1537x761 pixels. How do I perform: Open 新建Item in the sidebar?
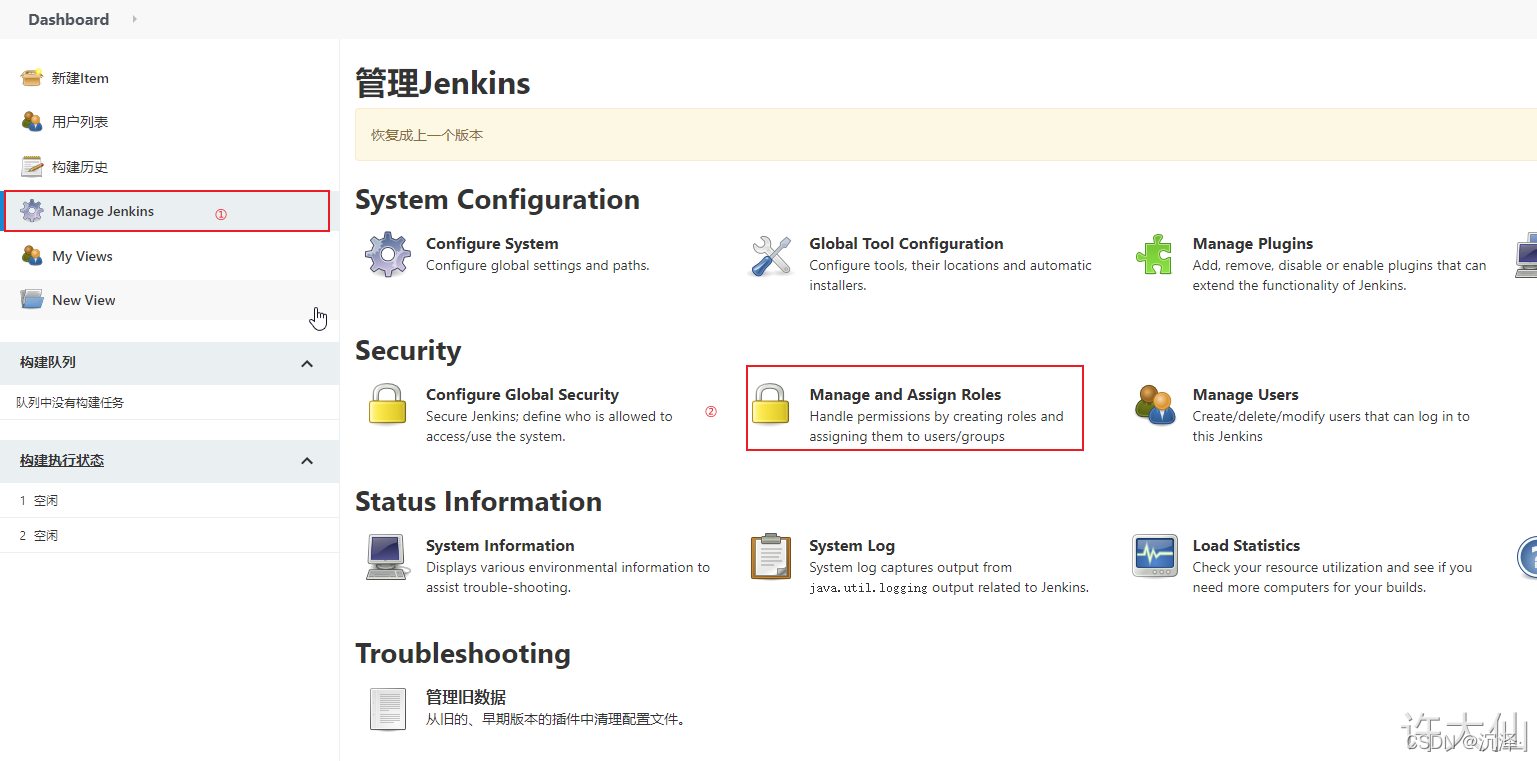[x=80, y=78]
